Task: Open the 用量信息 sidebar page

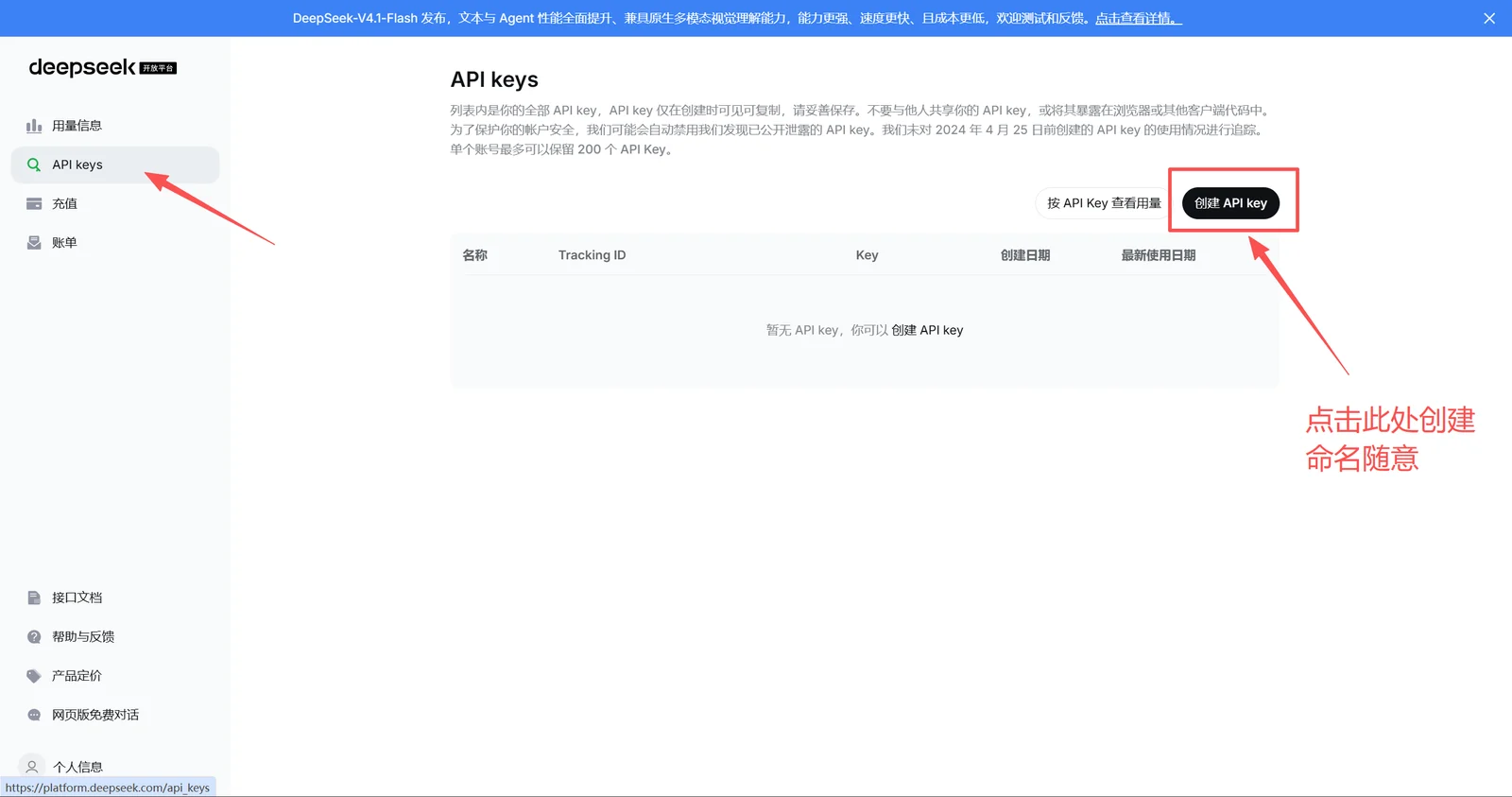Action: [x=115, y=126]
